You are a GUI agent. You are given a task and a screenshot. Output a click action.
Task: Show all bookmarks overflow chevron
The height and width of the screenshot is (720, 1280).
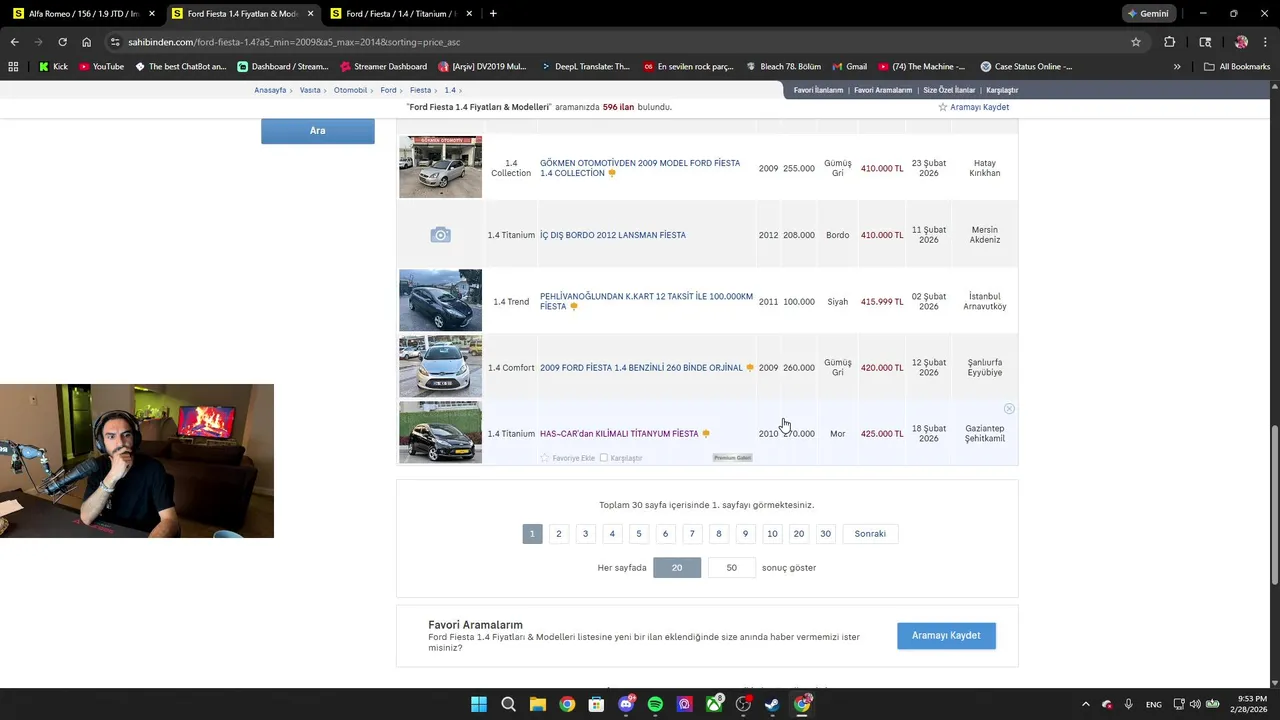click(x=1177, y=67)
